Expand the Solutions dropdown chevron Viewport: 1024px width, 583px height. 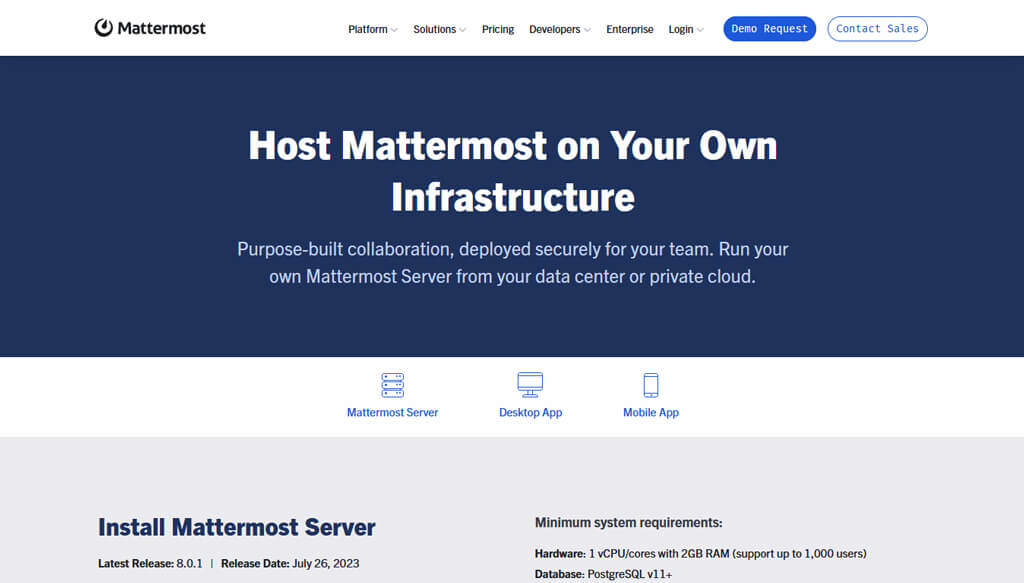click(463, 30)
